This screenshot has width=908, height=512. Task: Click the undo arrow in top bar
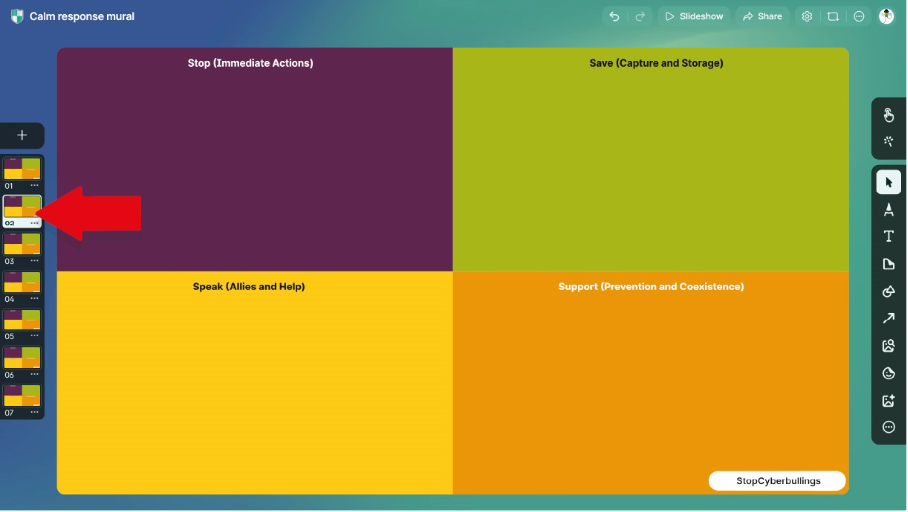coord(614,17)
